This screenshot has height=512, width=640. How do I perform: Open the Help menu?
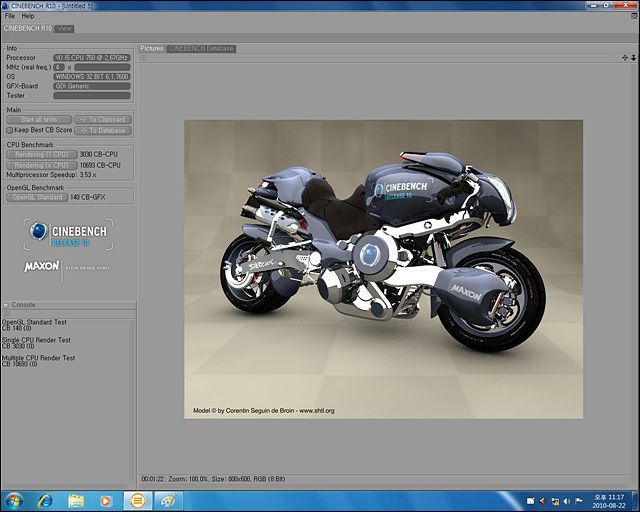(28, 16)
